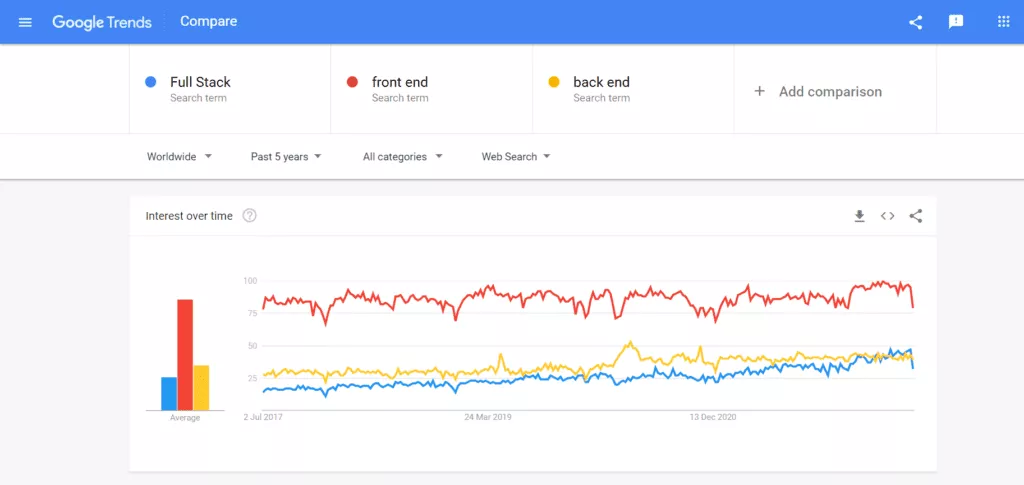Click the embed code icon
Image resolution: width=1024 pixels, height=485 pixels.
pyautogui.click(x=887, y=216)
